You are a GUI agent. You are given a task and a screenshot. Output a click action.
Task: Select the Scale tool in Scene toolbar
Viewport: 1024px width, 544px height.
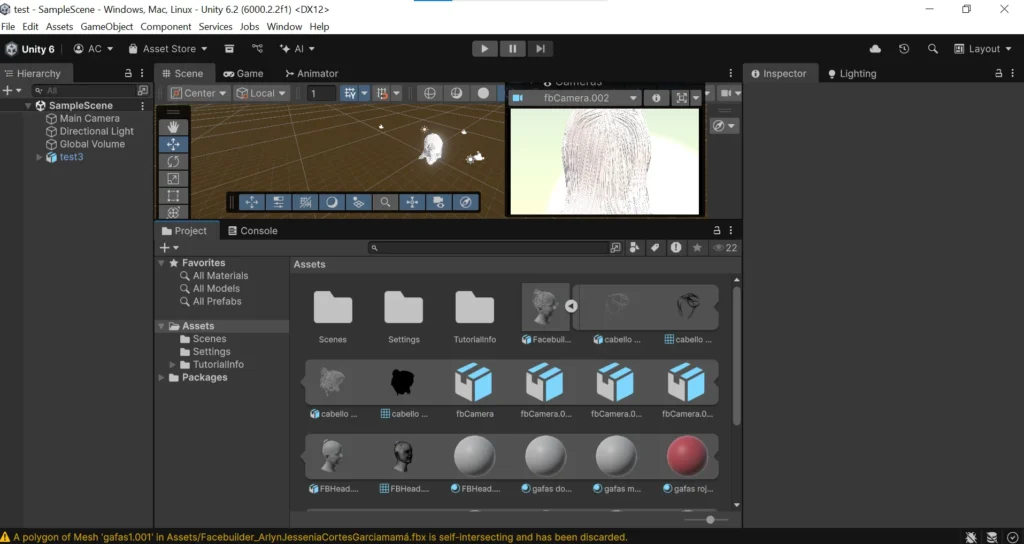(x=173, y=178)
